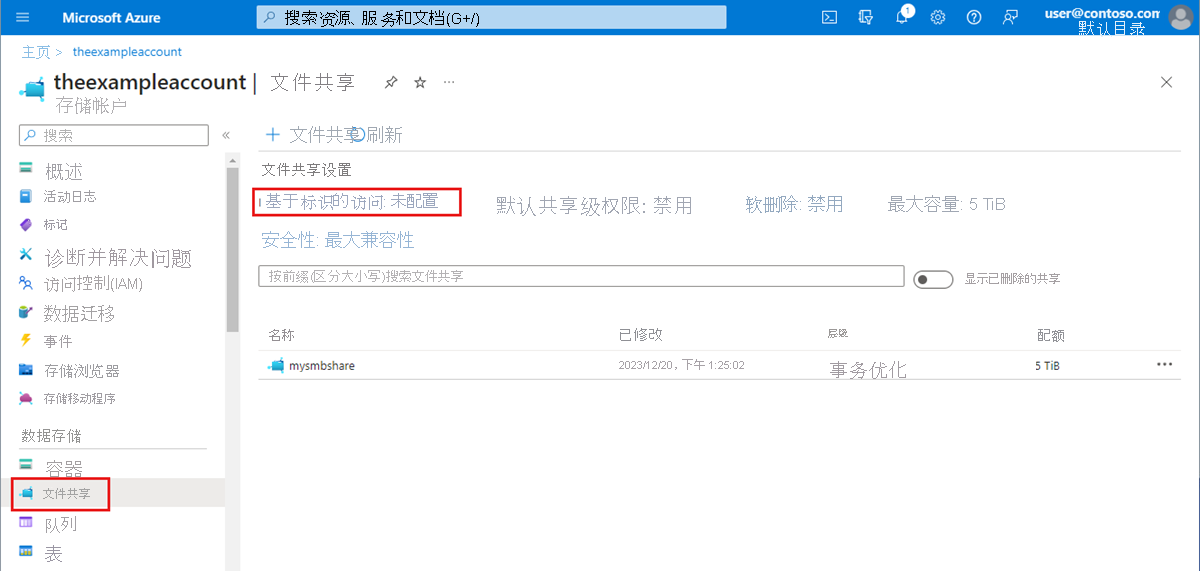Click the 活动日志 icon in sidebar

pos(26,197)
